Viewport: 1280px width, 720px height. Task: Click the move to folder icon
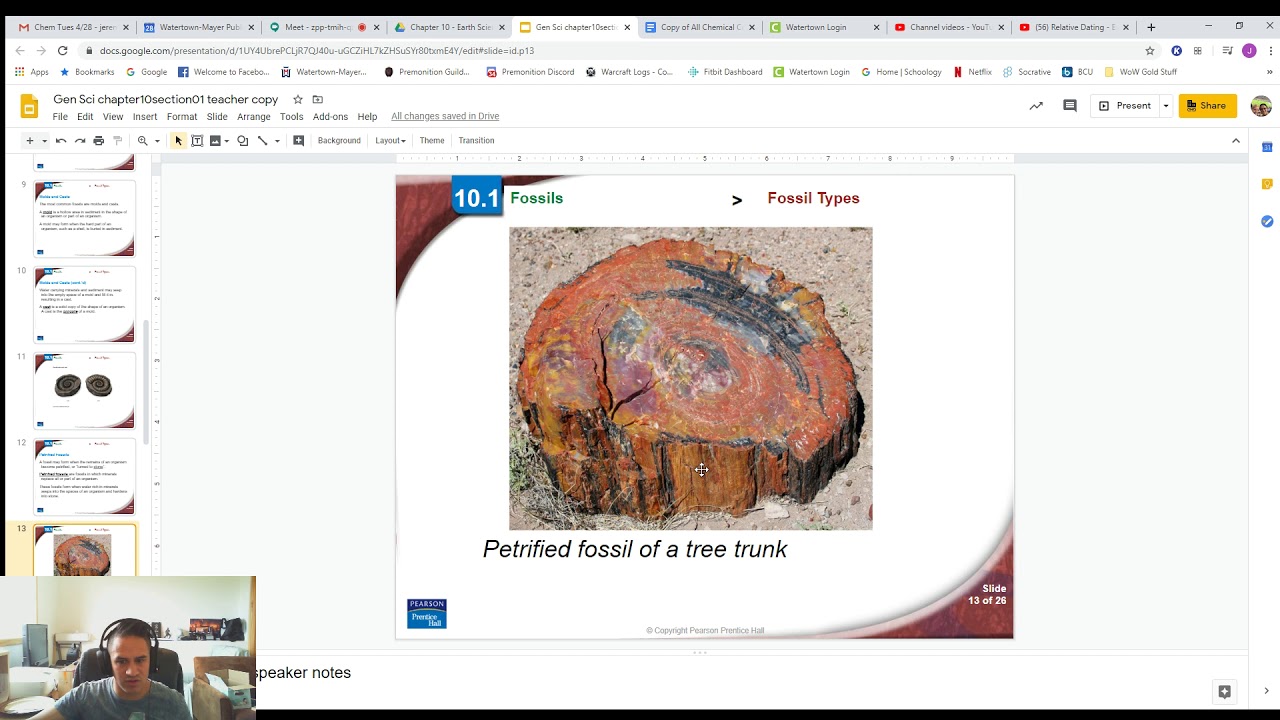318,100
